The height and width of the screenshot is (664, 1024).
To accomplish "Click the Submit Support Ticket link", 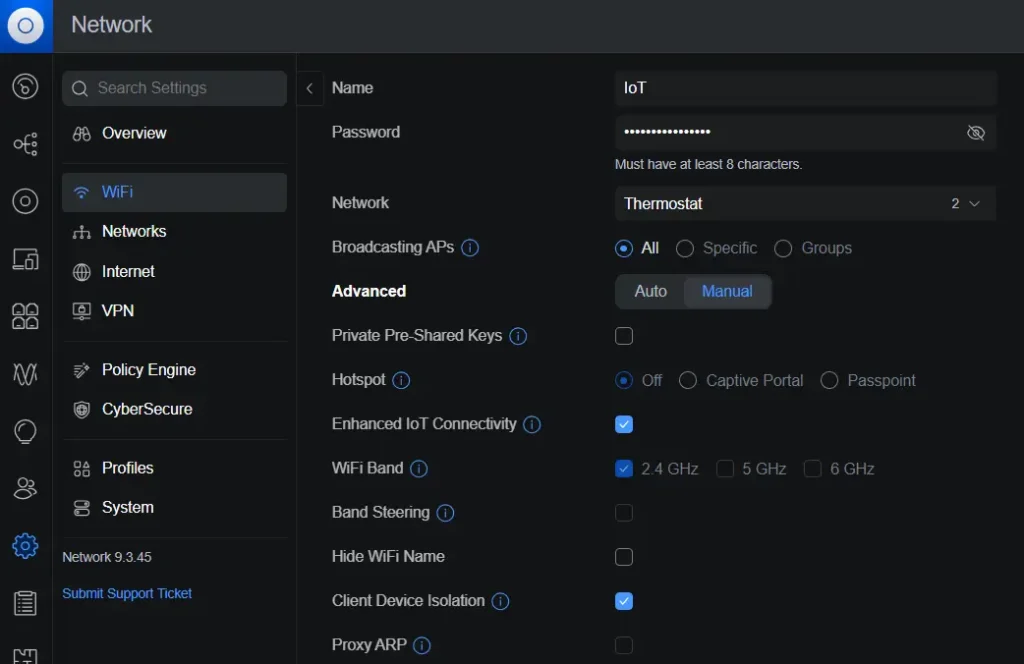I will [x=127, y=593].
